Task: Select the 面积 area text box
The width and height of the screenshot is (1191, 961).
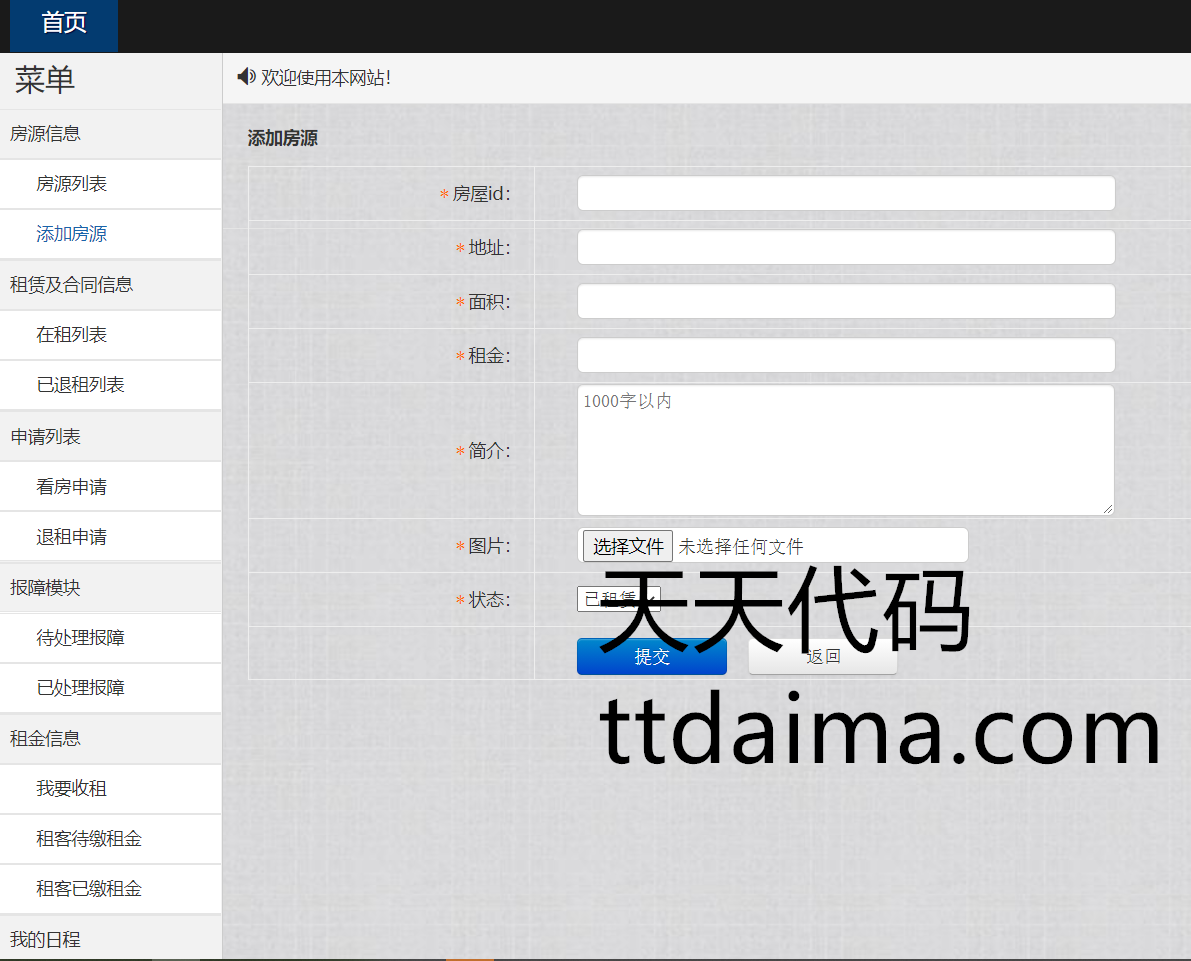Action: 845,301
